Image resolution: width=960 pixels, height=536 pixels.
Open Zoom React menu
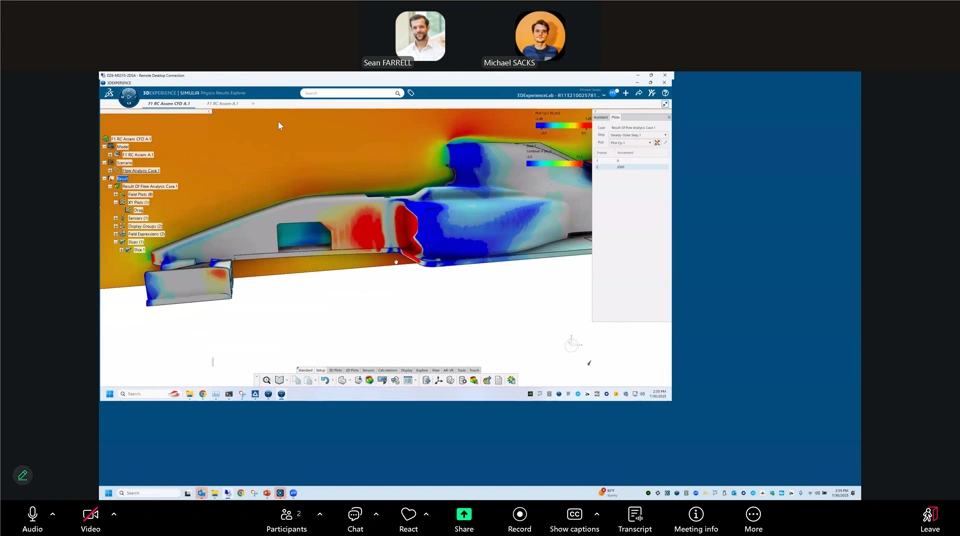[408, 519]
